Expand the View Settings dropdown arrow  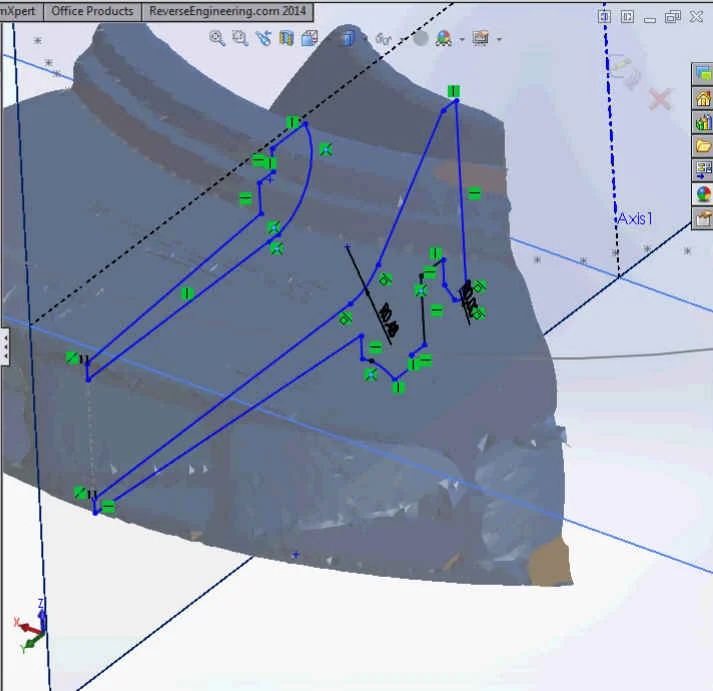click(x=499, y=39)
